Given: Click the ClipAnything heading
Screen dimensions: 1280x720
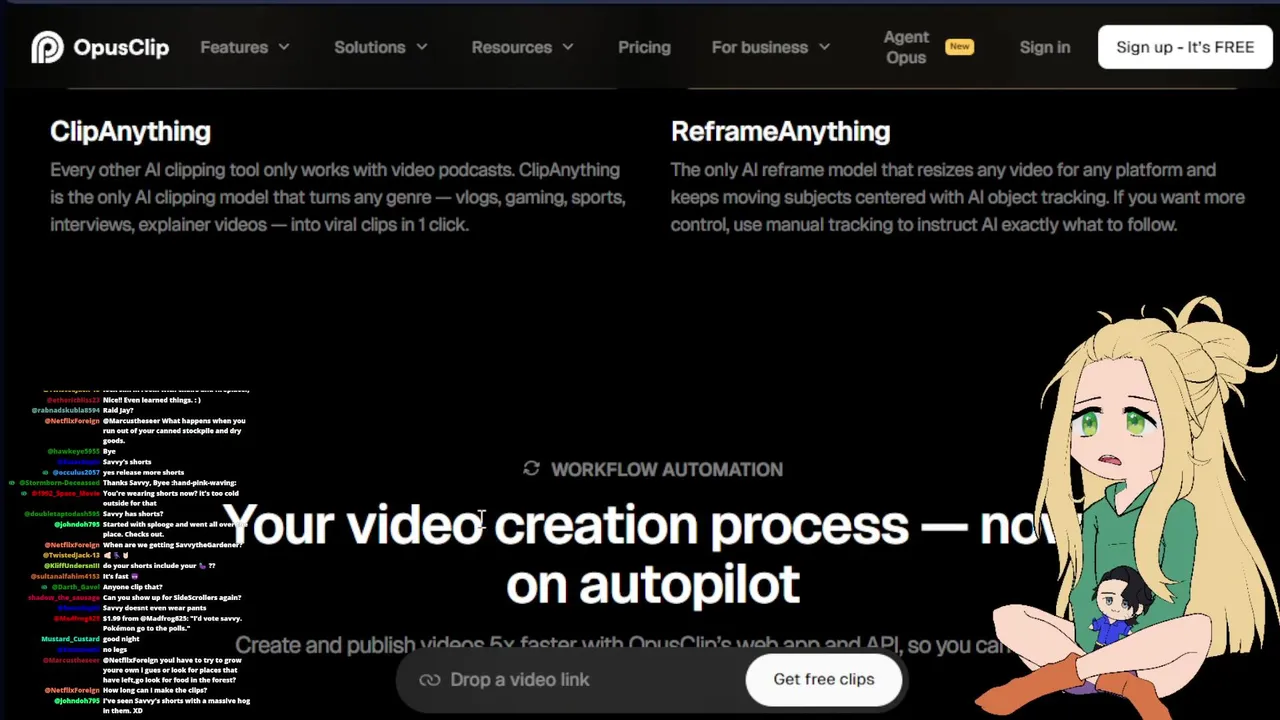Looking at the screenshot, I should 130,131.
